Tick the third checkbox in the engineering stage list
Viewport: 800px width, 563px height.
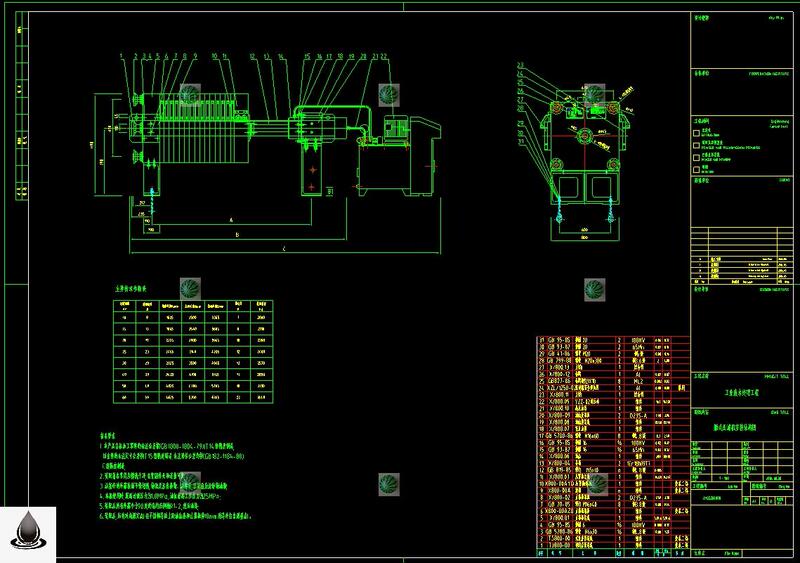point(696,157)
